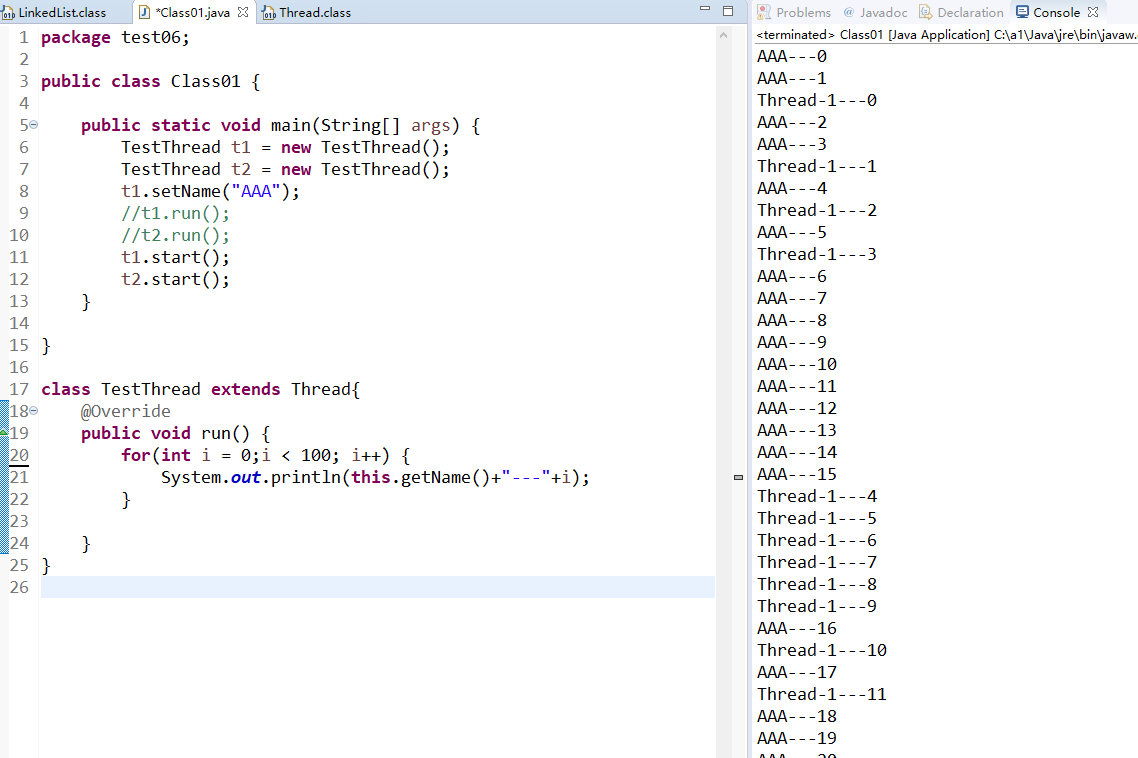Click console output line 'Thread-1---4'
The height and width of the screenshot is (758, 1138).
(817, 497)
